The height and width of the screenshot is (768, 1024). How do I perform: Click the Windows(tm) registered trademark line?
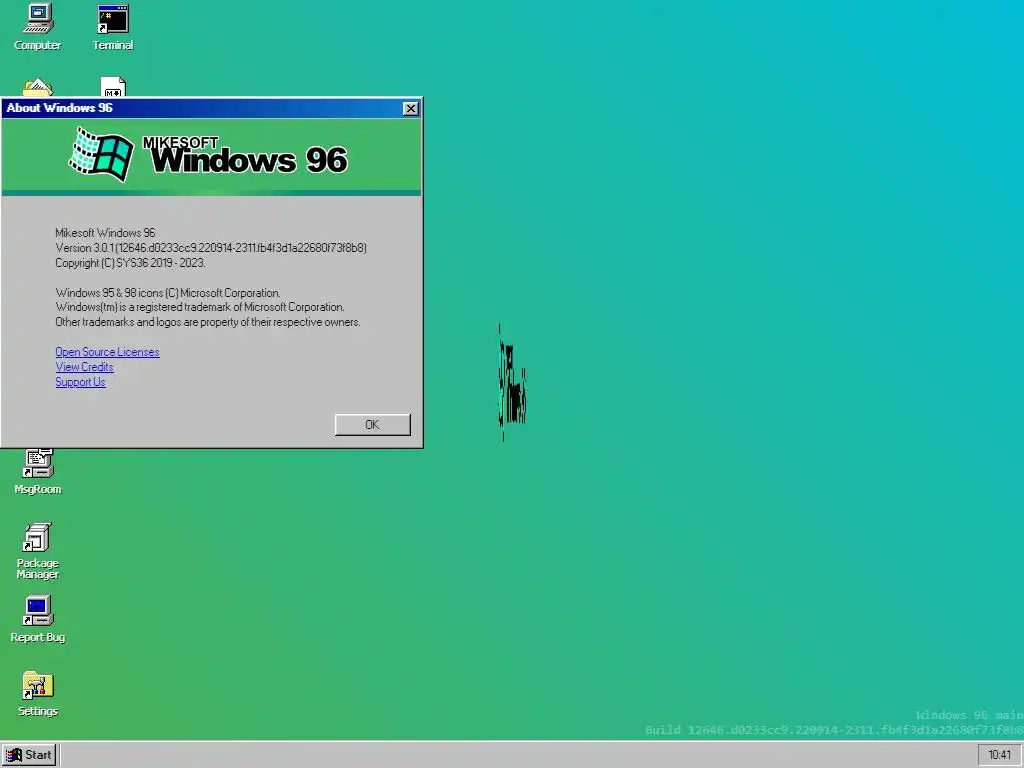200,307
